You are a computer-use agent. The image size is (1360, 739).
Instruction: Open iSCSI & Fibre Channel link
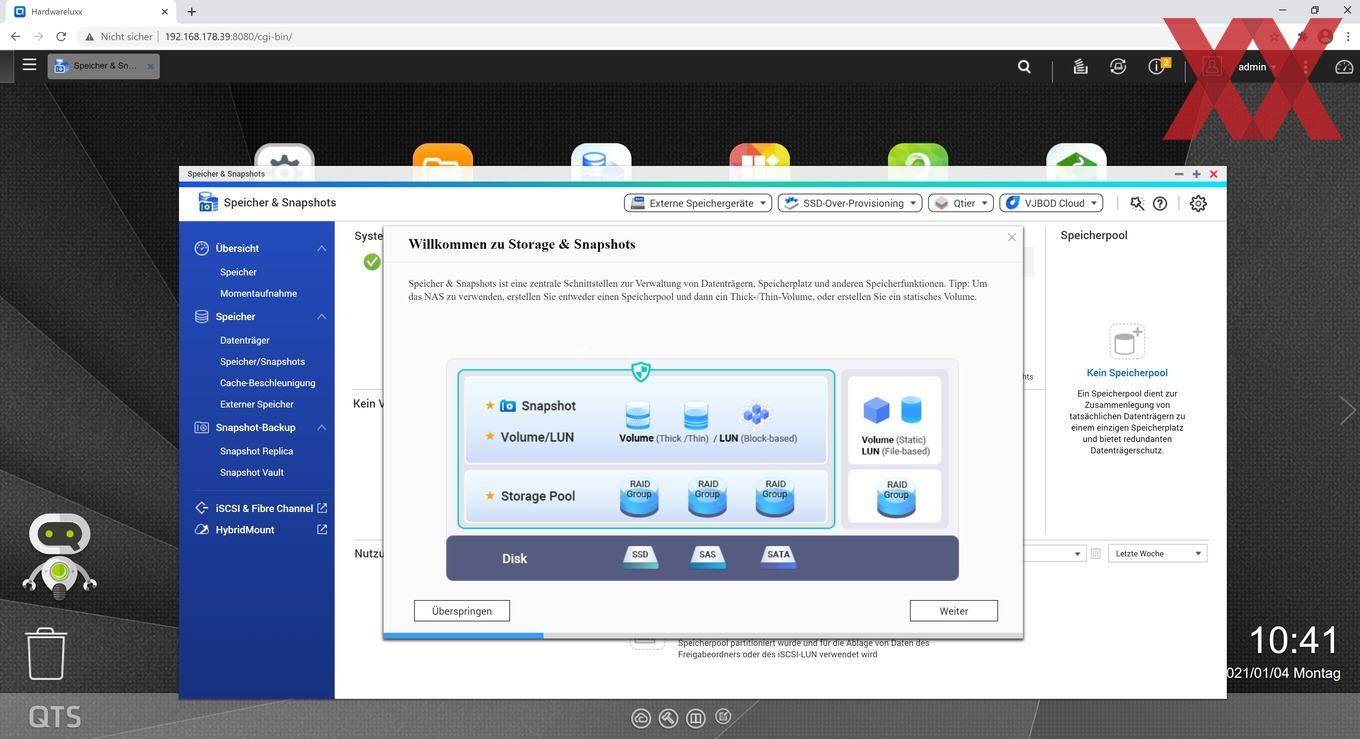tap(264, 508)
